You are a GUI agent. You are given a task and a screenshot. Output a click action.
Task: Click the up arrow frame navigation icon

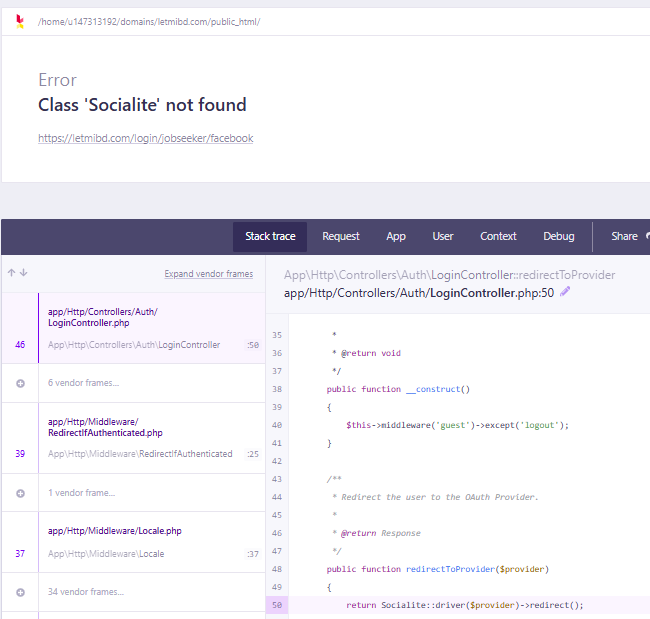12,272
